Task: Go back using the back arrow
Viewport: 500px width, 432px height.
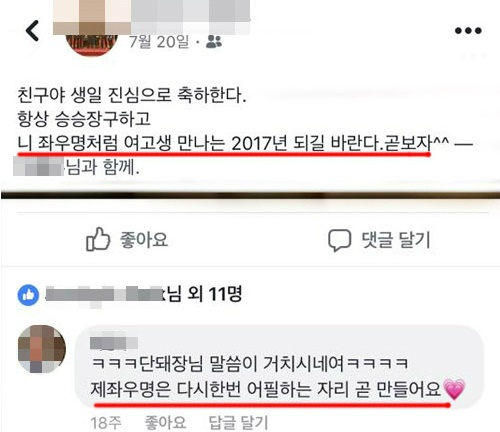Action: 32,31
